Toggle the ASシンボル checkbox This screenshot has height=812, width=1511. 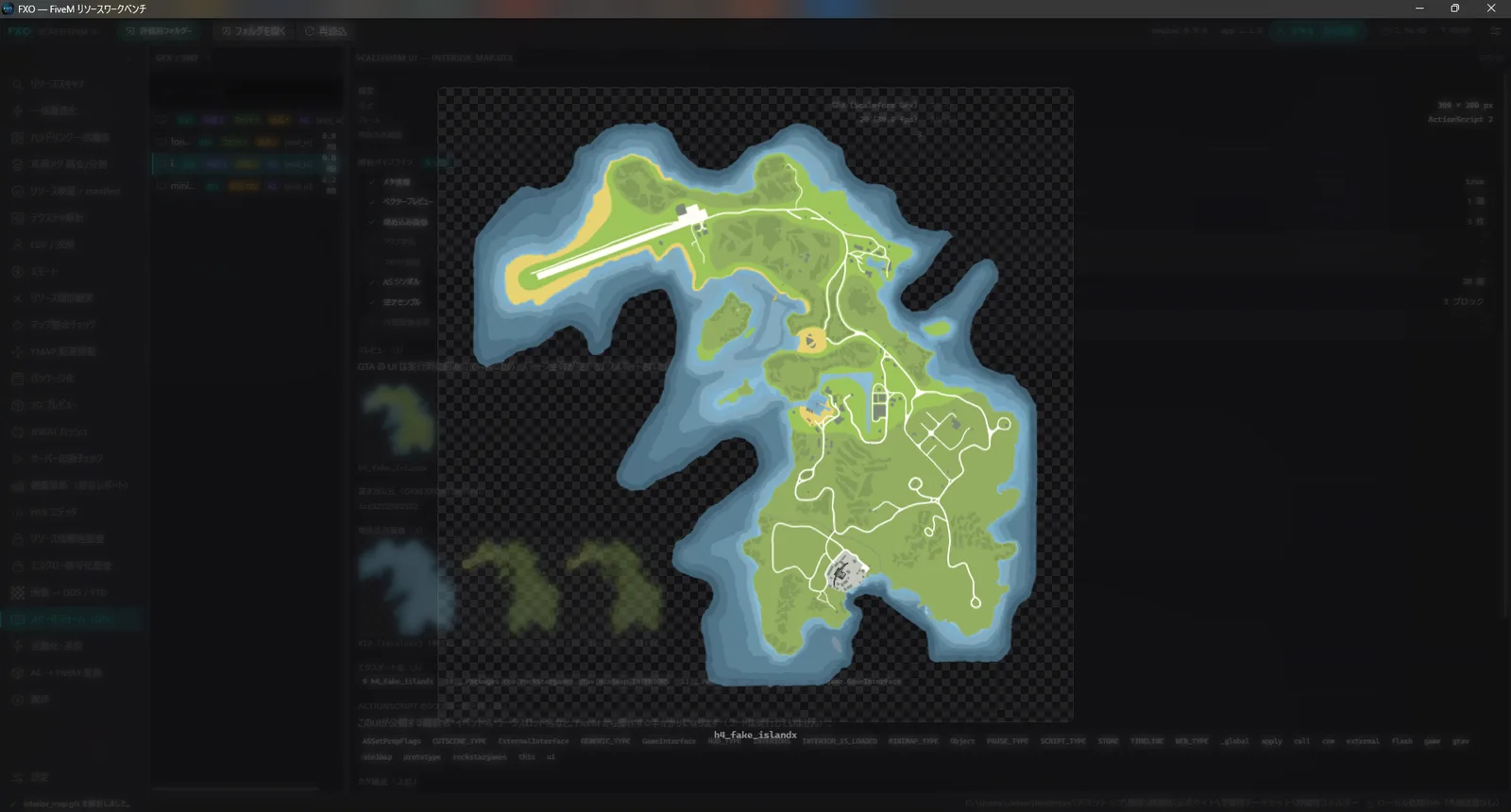[371, 282]
